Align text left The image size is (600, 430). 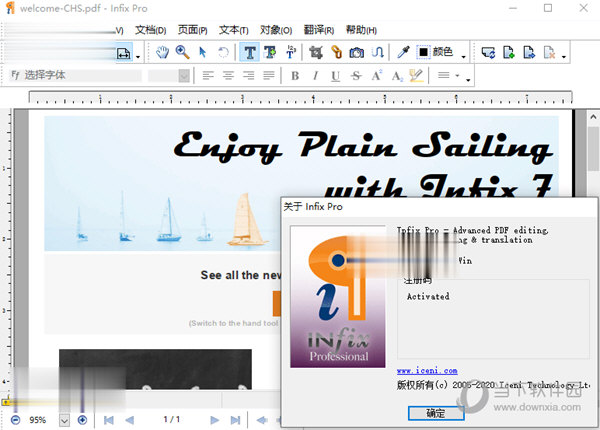pos(208,75)
